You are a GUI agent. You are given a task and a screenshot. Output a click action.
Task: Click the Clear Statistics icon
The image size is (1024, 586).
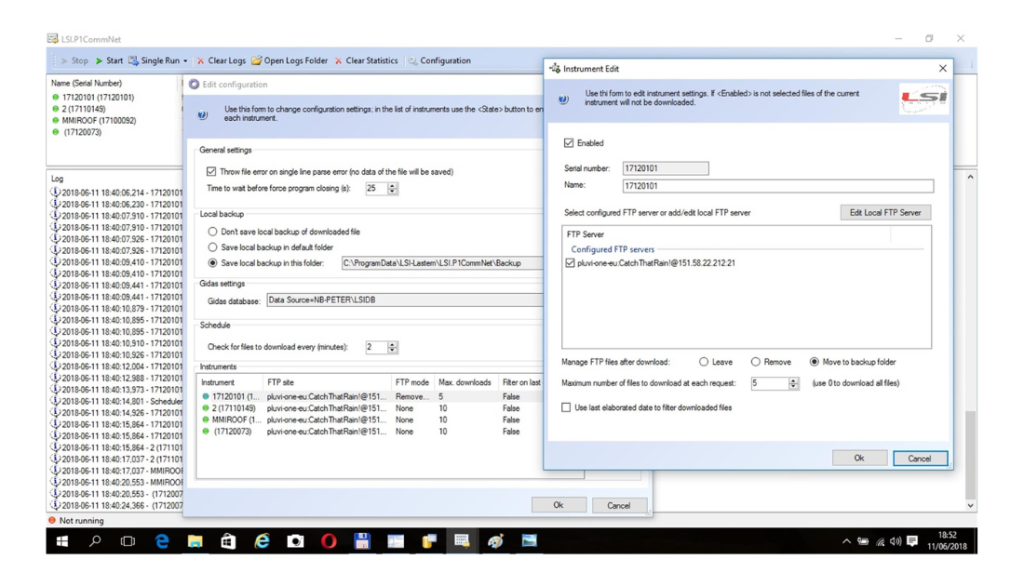tap(339, 61)
